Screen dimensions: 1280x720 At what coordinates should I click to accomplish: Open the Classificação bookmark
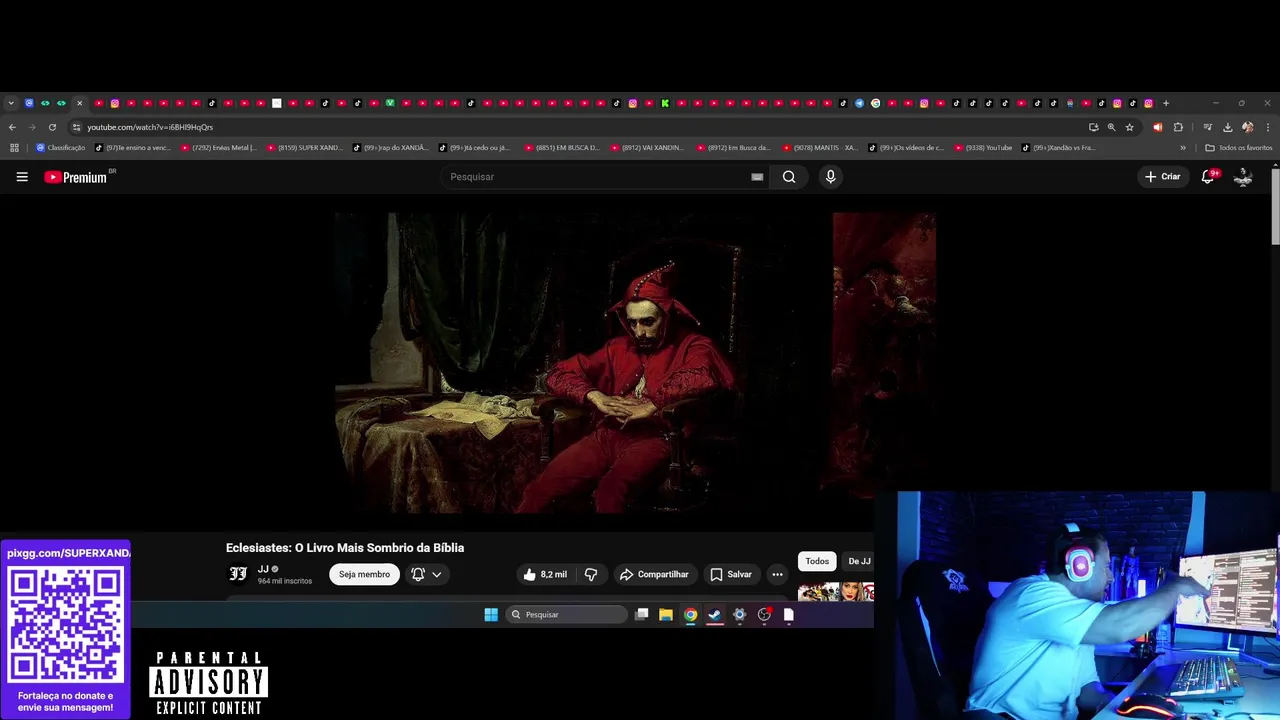(x=61, y=148)
